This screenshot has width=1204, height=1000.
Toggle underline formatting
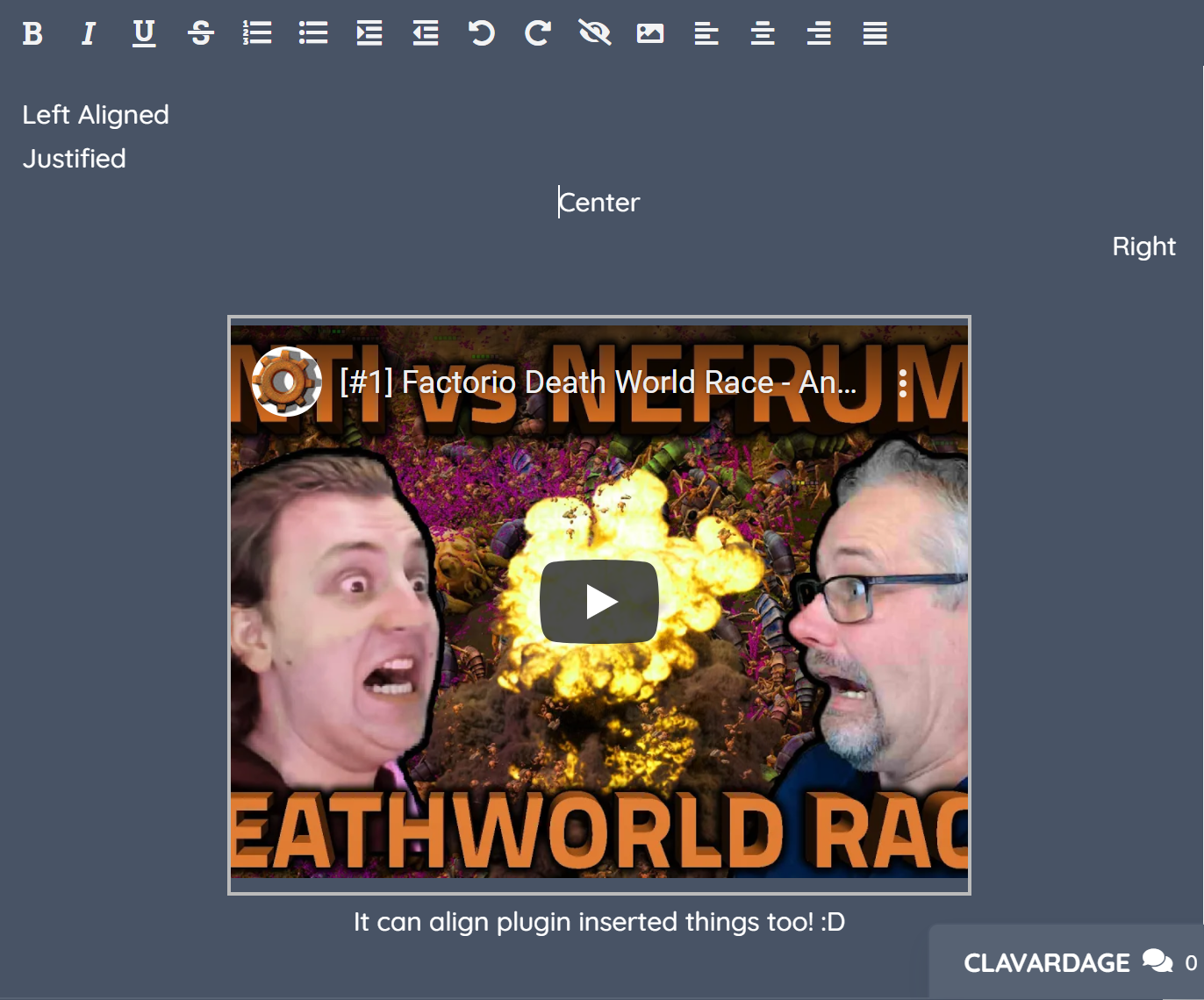click(144, 33)
